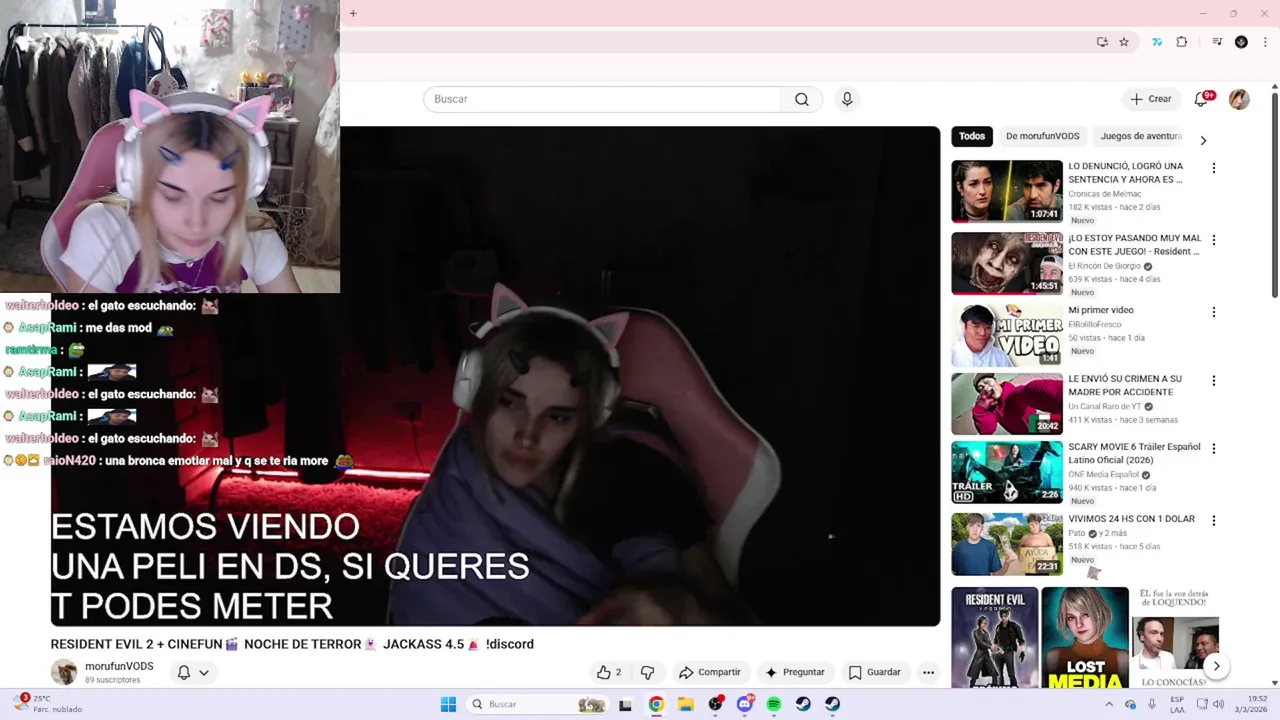
Task: Open options for 'SCARY MOVIE 6 Tráiler' recommendation
Action: pyautogui.click(x=1214, y=449)
